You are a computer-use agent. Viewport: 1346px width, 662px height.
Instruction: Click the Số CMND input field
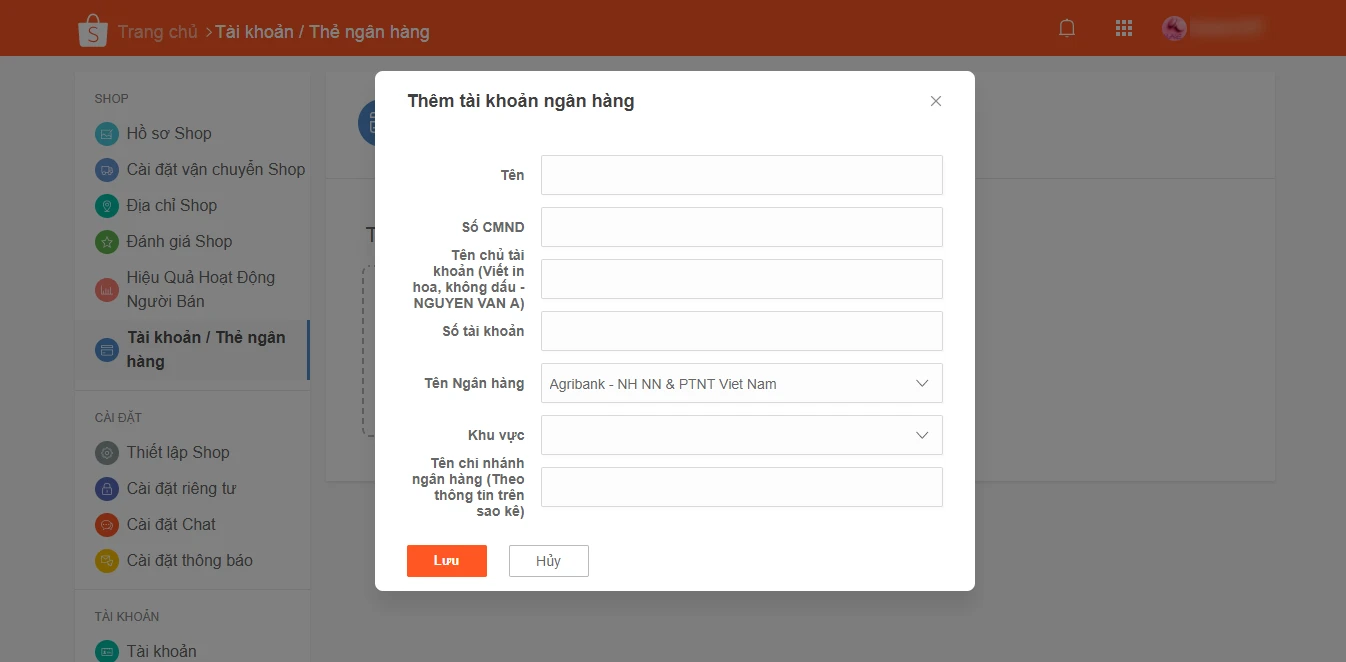[x=741, y=227]
